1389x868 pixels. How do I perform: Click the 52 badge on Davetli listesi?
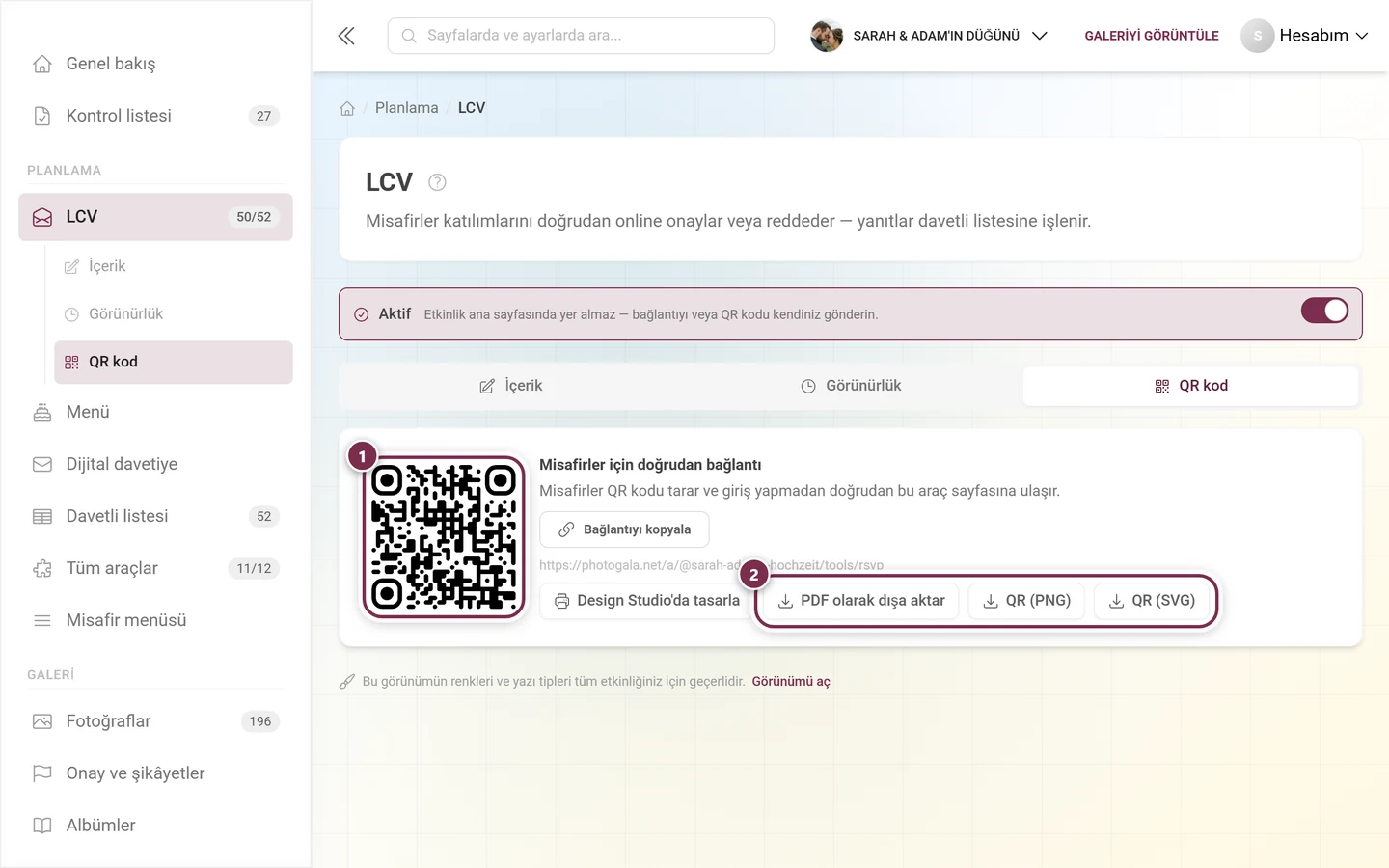tap(263, 516)
